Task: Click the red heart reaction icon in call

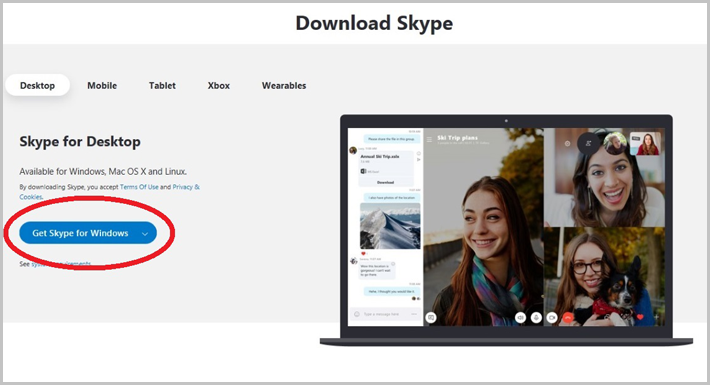Action: tap(640, 318)
